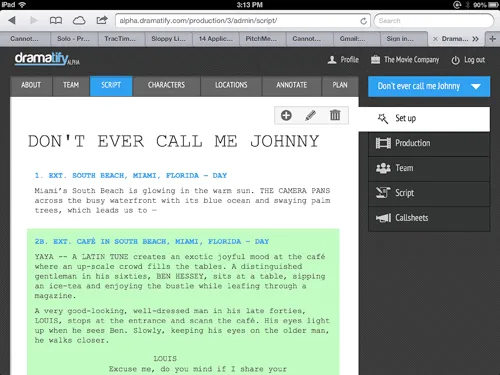Switch to the 14 Applic... browser tab
The height and width of the screenshot is (375, 500).
(x=215, y=39)
